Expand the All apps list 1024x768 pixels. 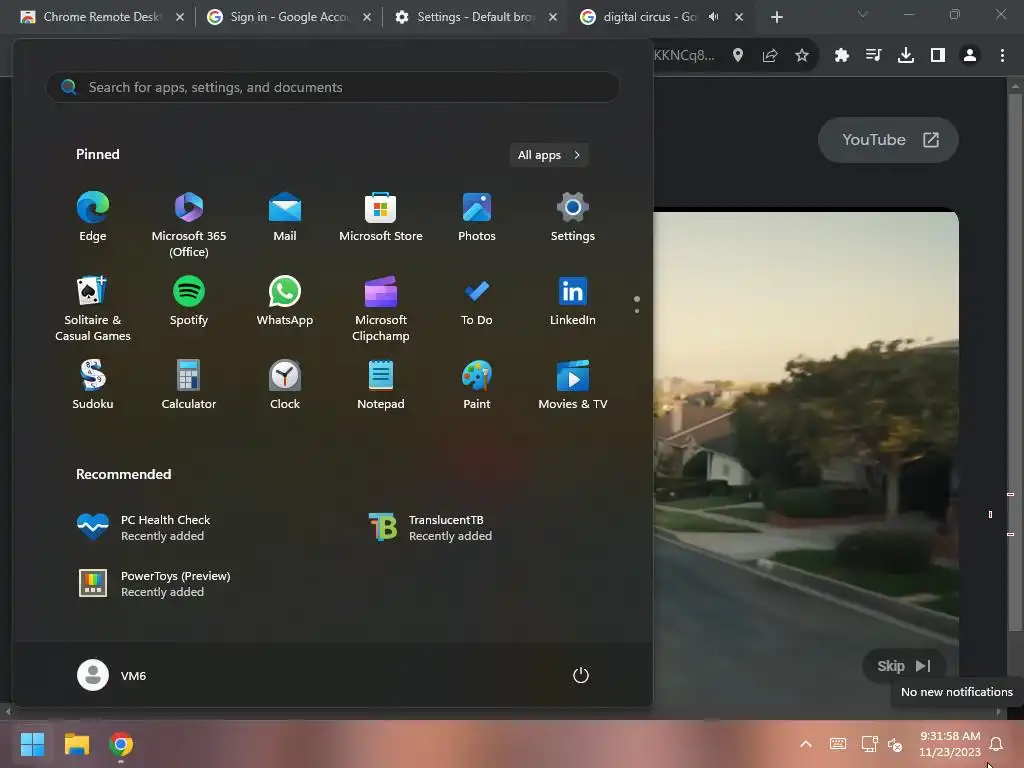[549, 155]
